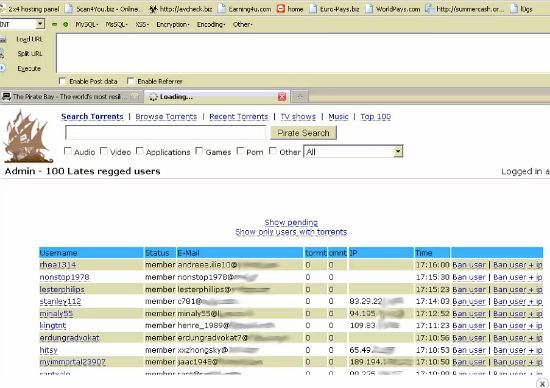Click the HackBar Load URL icon
Screen dimensions: 550x388
2,39
